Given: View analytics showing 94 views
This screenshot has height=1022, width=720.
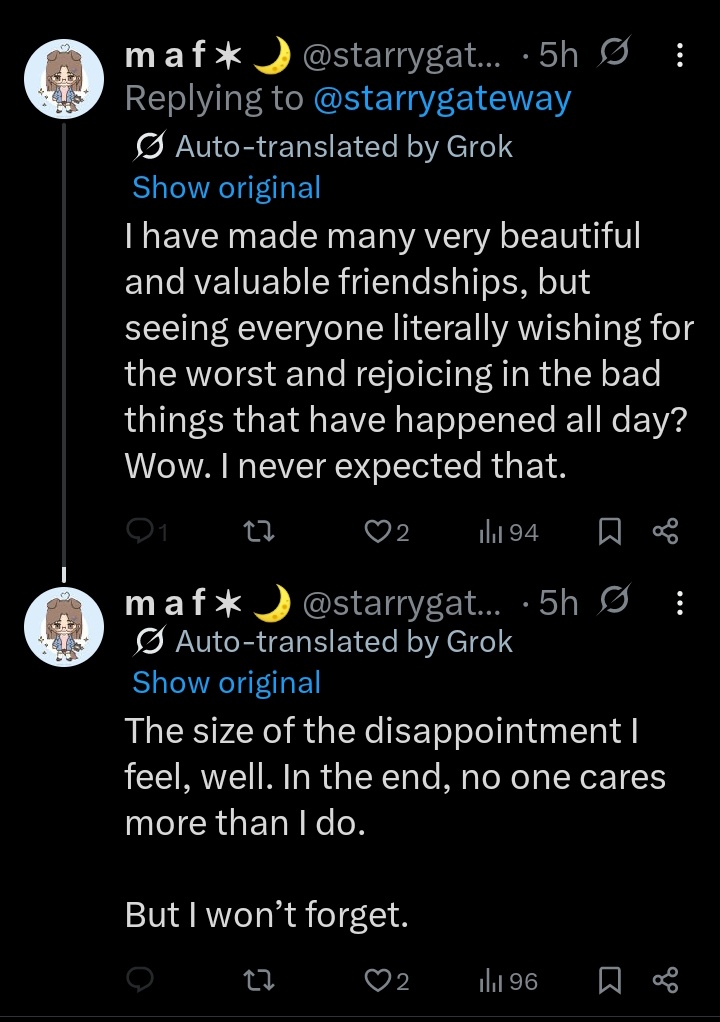Looking at the screenshot, I should pyautogui.click(x=508, y=533).
